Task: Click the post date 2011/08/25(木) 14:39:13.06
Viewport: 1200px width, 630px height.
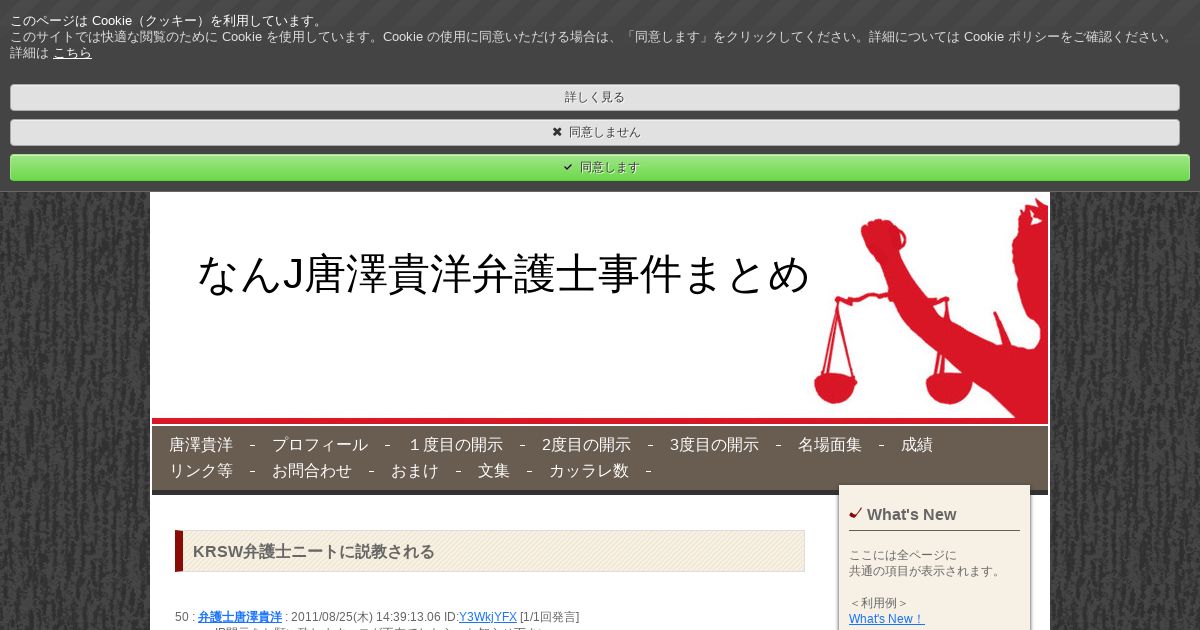Action: [x=366, y=617]
